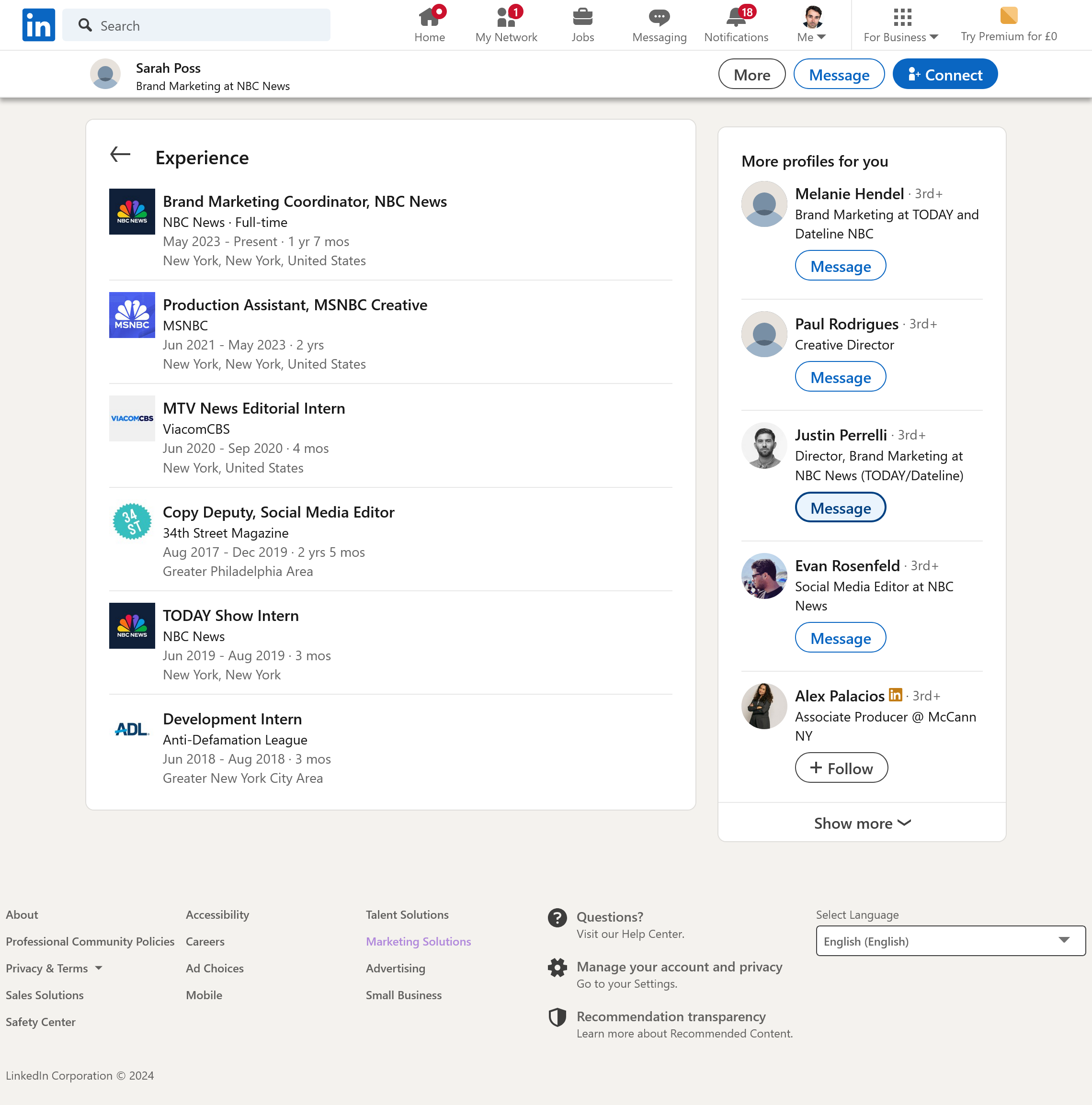The image size is (1092, 1105).
Task: Open Alex Palacios's profile photo
Action: coord(764,706)
